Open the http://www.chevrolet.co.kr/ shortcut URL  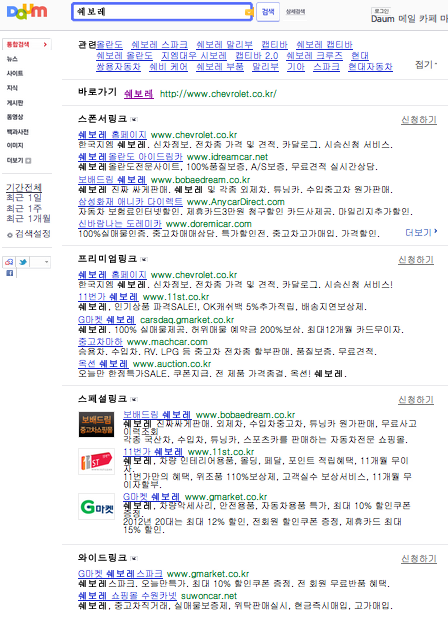pos(218,94)
